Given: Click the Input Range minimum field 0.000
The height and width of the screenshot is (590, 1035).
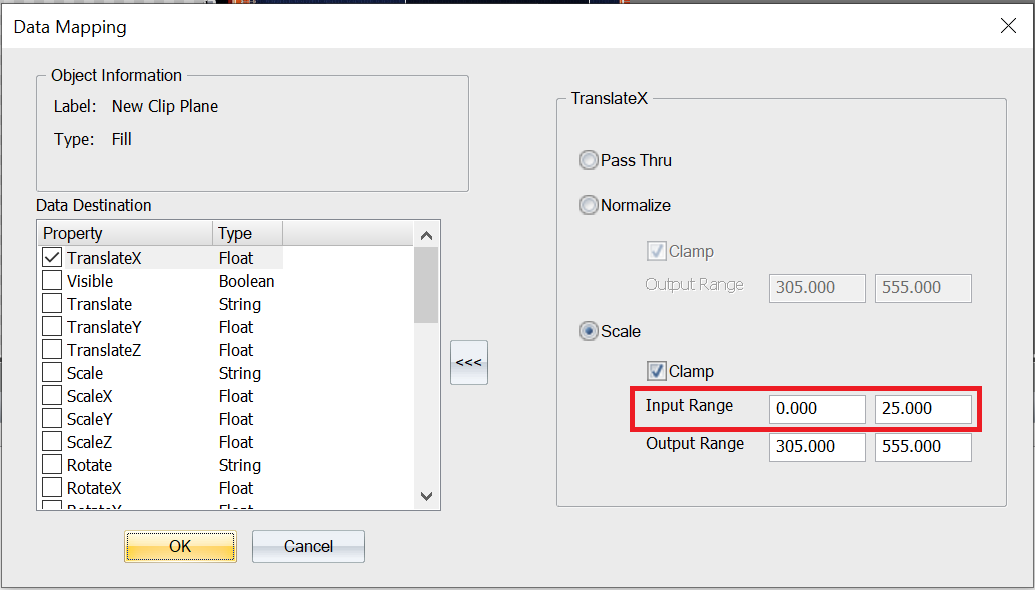Looking at the screenshot, I should click(x=817, y=409).
